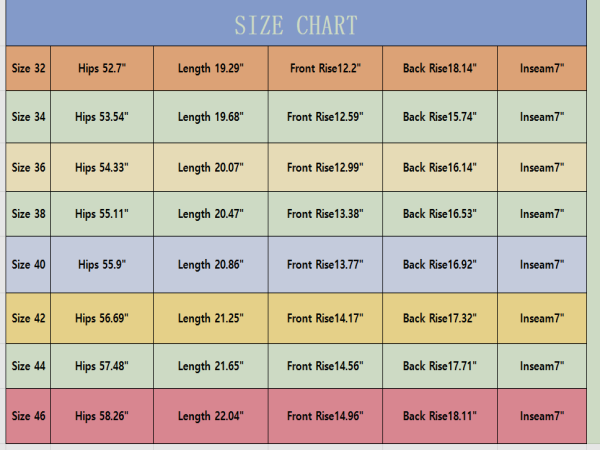Click the Hips 56.69" cell
The width and height of the screenshot is (600, 450).
tap(102, 318)
